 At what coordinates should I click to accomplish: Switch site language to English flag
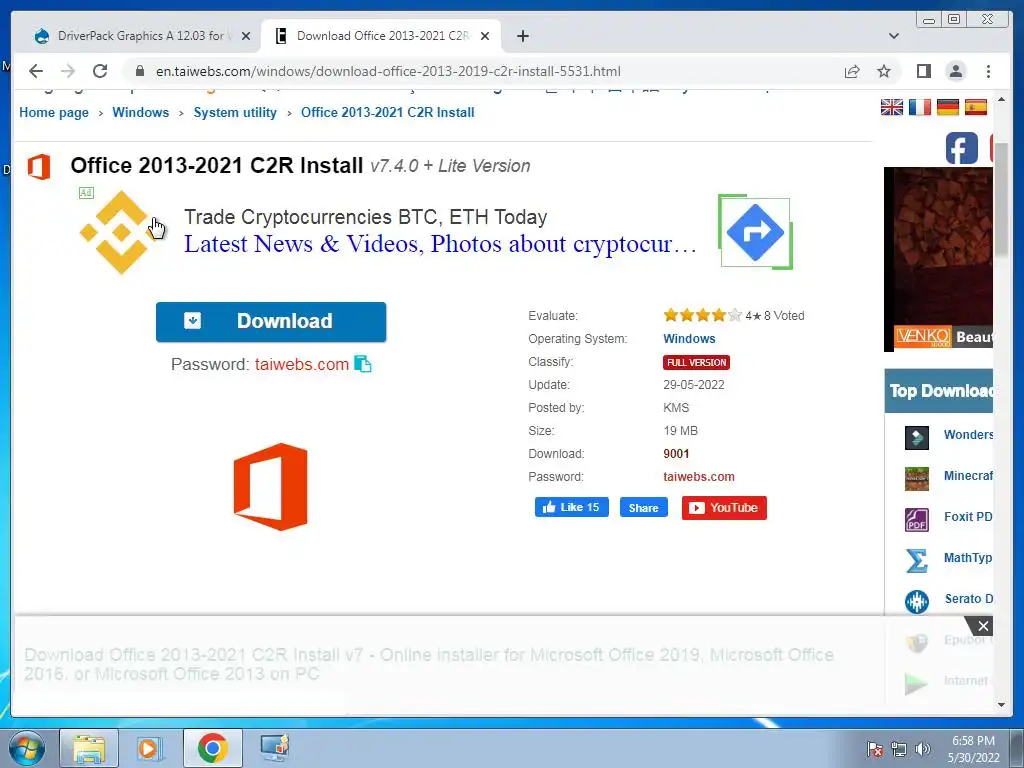891,107
